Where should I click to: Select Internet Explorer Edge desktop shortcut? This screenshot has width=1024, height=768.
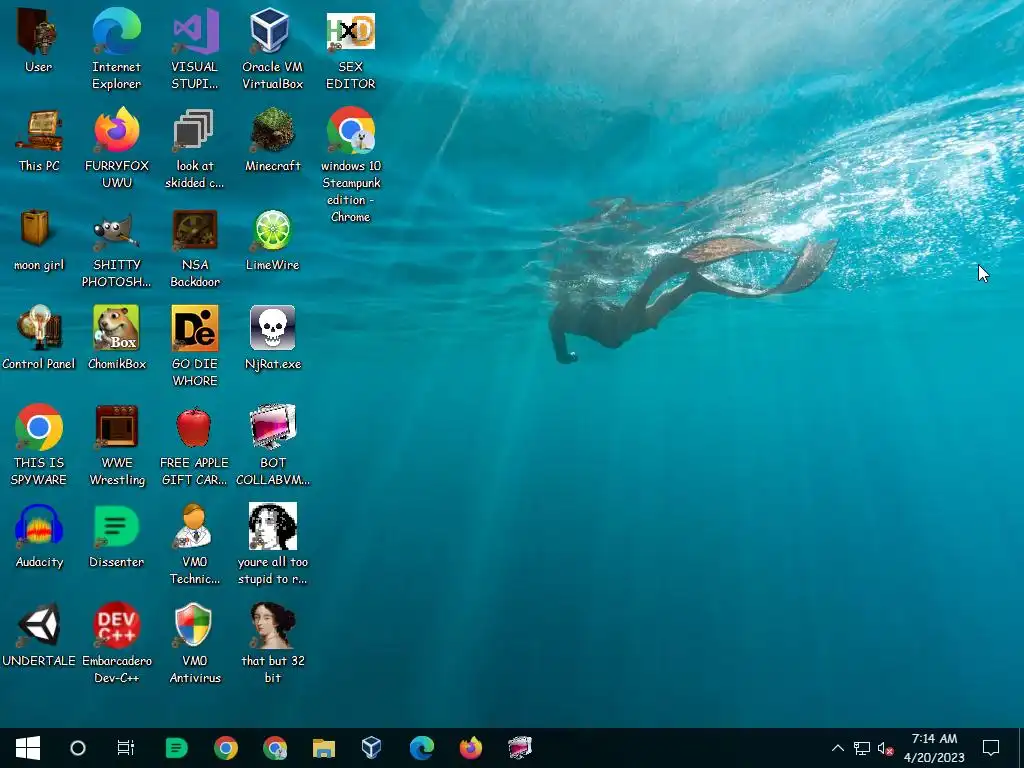click(116, 48)
